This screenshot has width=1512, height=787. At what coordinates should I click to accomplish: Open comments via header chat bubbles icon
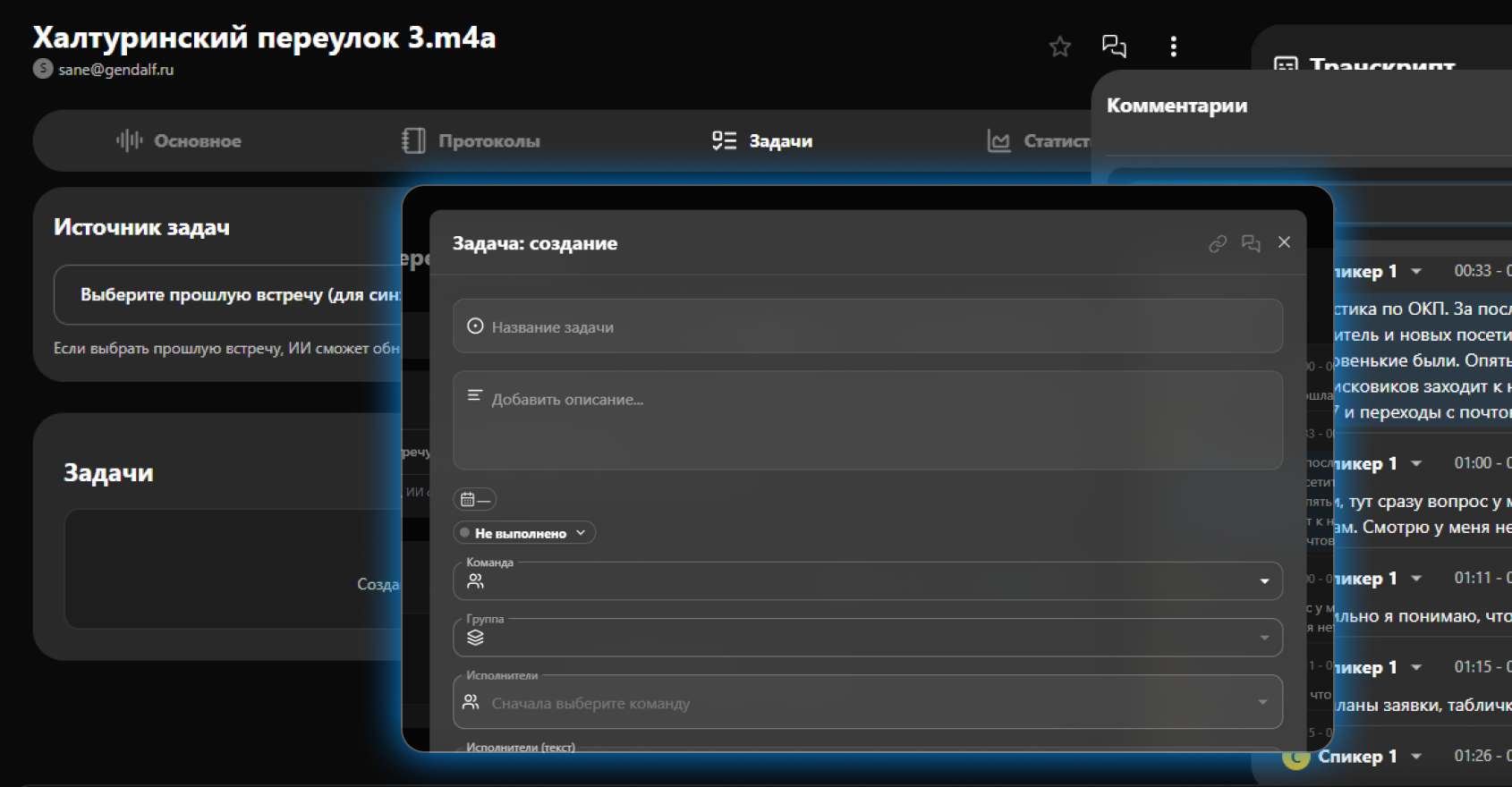1114,47
